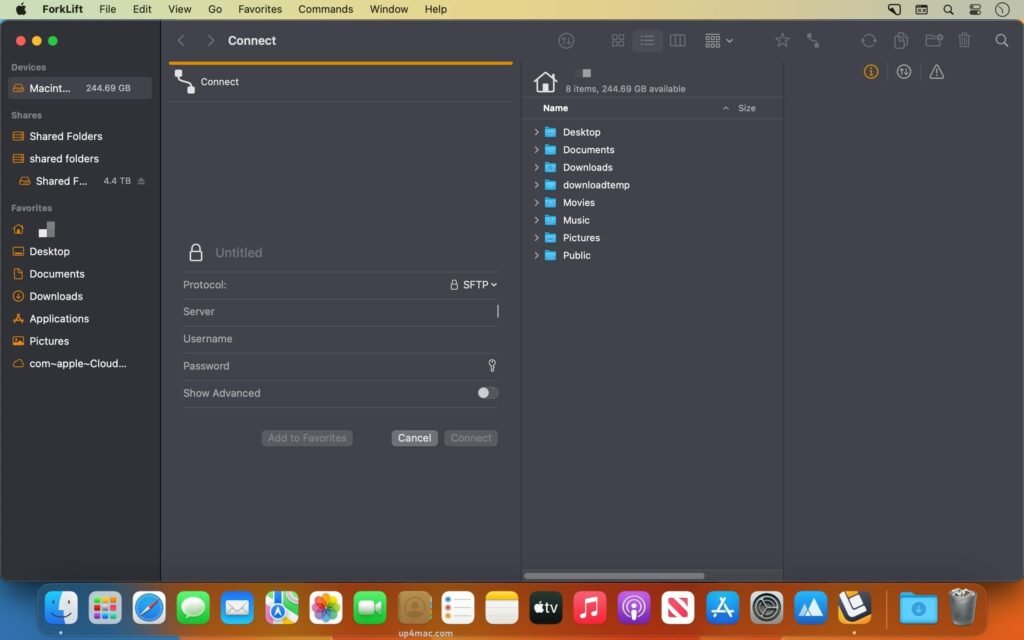The height and width of the screenshot is (640, 1024).
Task: Open Search from the toolbar magnifier
Action: [1003, 40]
